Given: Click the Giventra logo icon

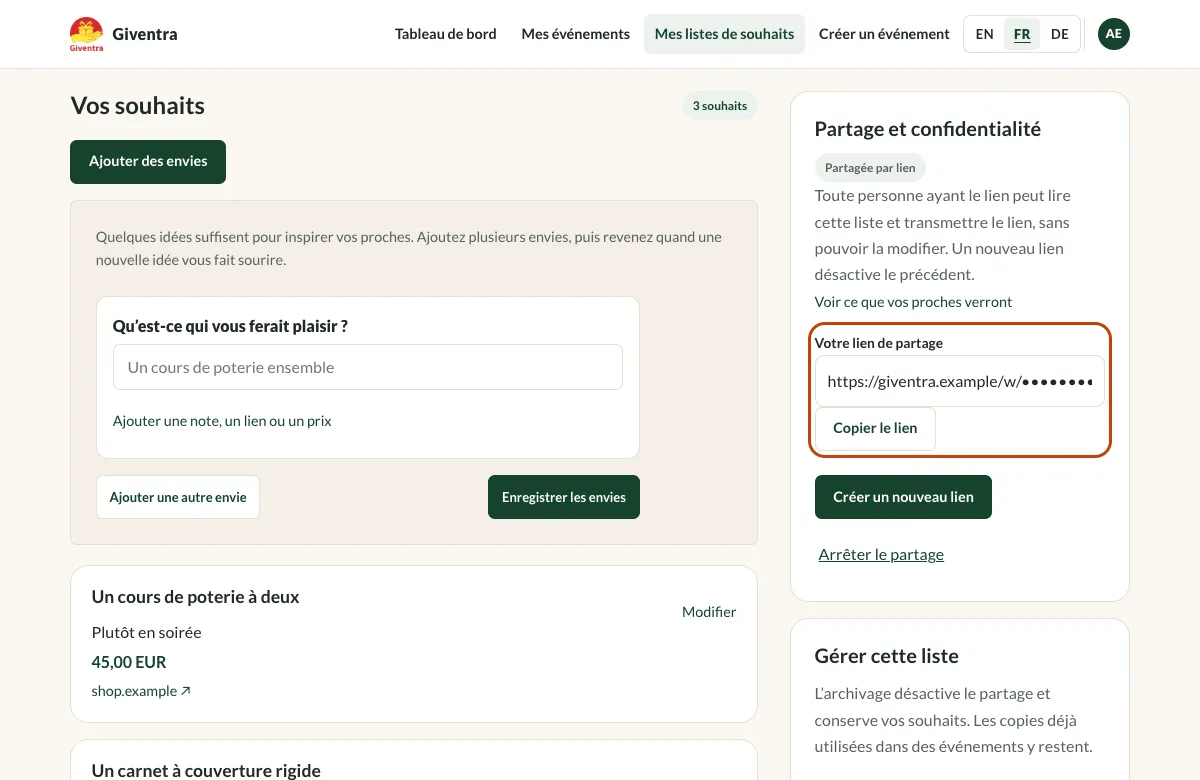Looking at the screenshot, I should point(86,34).
